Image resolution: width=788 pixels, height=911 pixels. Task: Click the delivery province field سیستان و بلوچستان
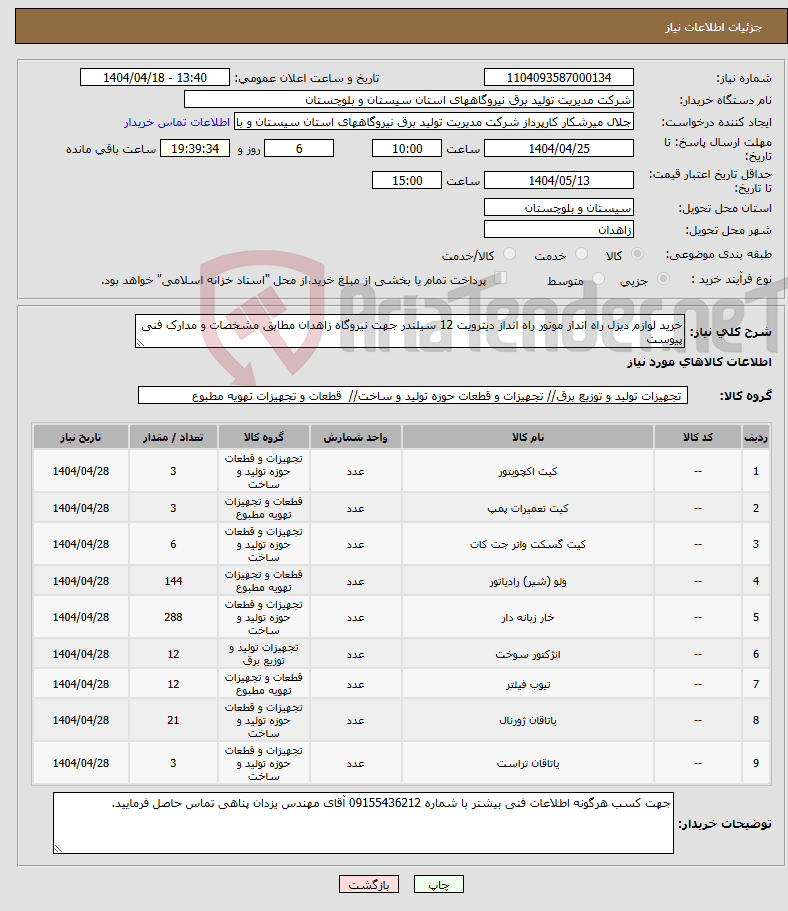pyautogui.click(x=558, y=208)
